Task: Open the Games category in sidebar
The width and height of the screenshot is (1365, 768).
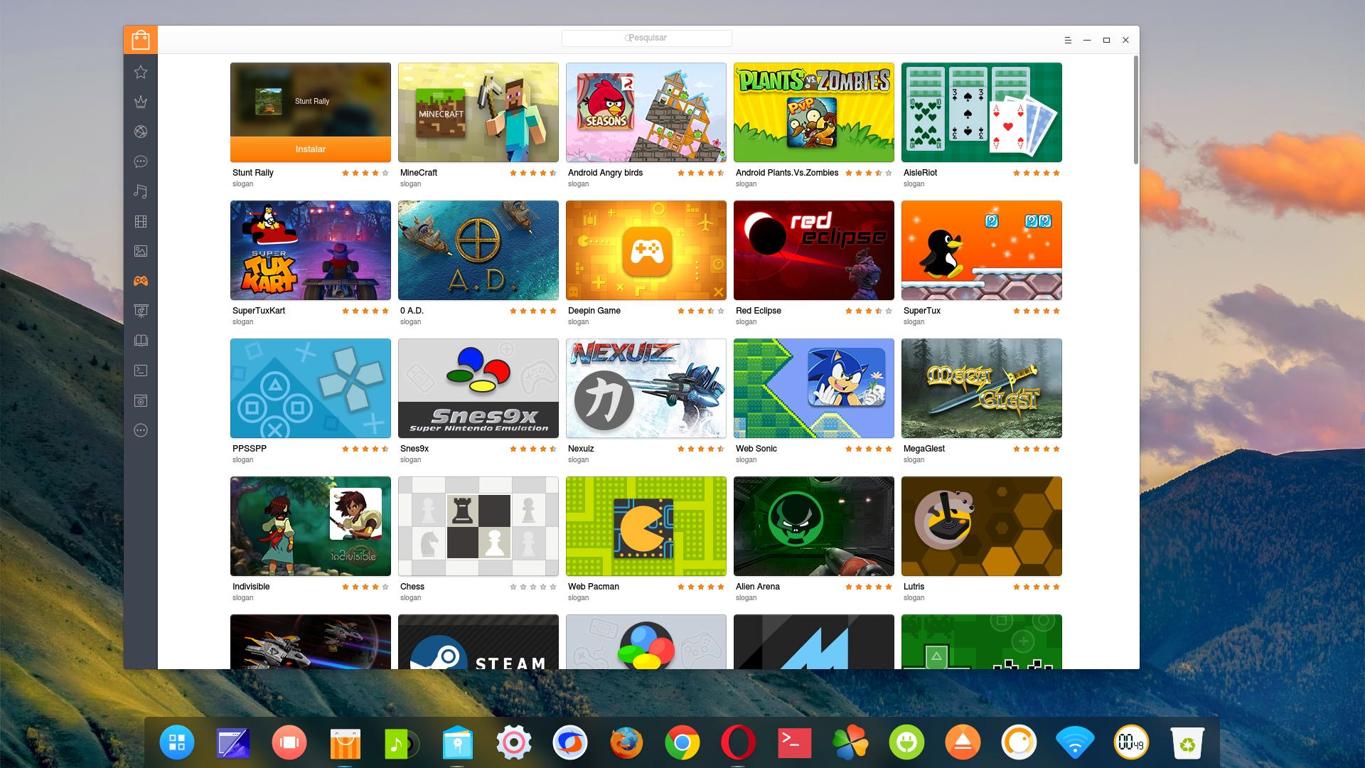Action: (x=141, y=281)
